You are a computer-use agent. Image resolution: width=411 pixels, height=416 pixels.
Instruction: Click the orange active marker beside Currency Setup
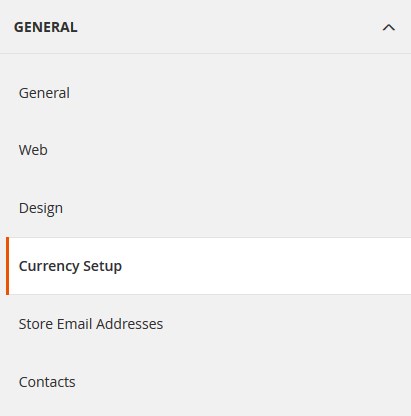(8, 266)
